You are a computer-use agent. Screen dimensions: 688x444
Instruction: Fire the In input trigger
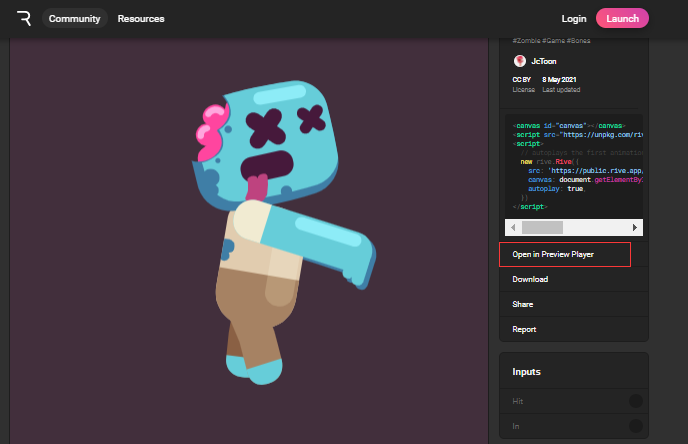(x=636, y=426)
